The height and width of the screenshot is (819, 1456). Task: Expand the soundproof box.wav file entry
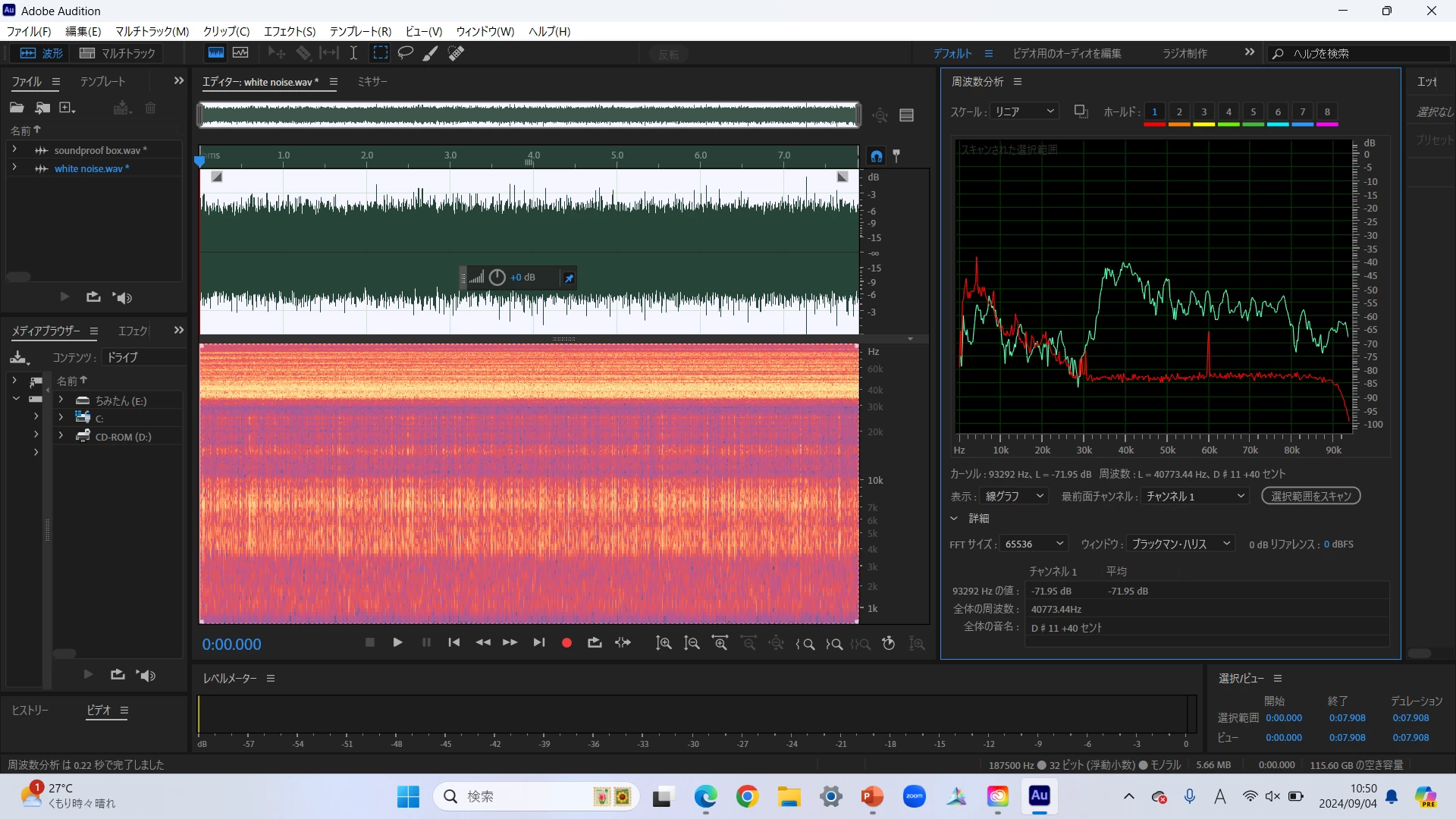point(14,150)
